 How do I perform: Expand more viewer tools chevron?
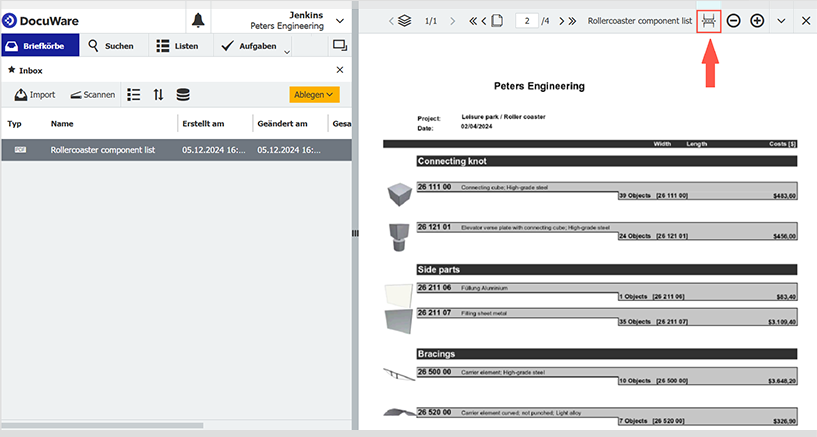781,20
